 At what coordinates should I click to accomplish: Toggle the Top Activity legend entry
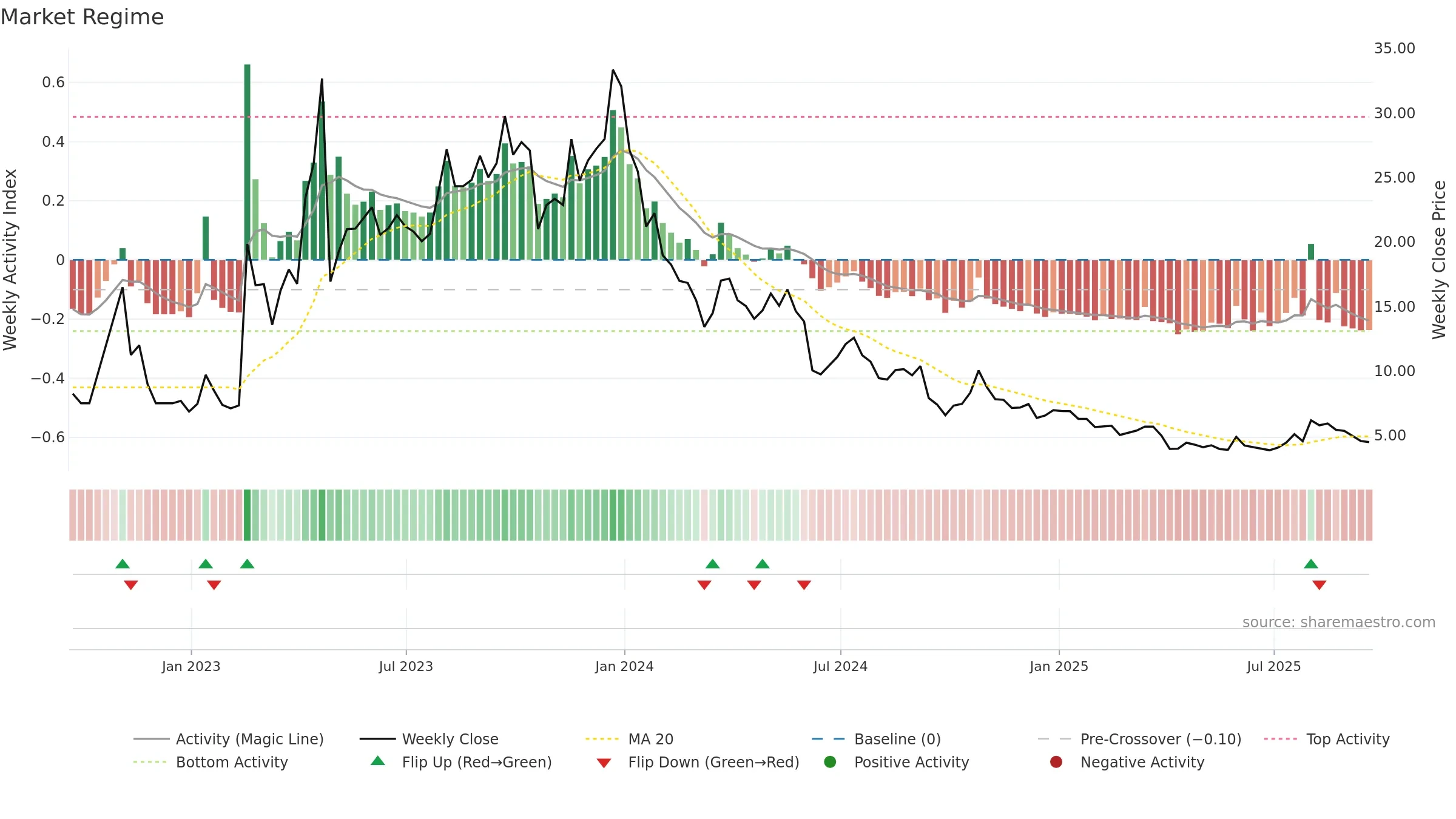click(1327, 739)
